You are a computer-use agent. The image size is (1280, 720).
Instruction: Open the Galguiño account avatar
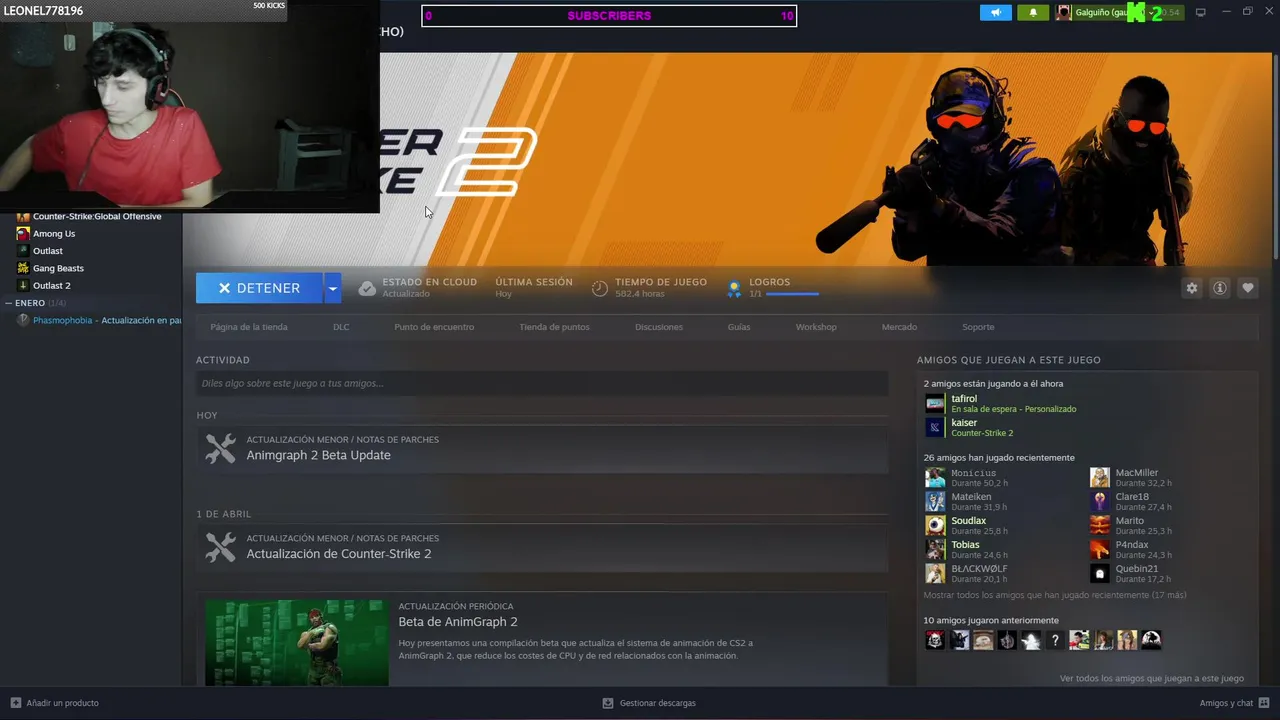(x=1064, y=12)
